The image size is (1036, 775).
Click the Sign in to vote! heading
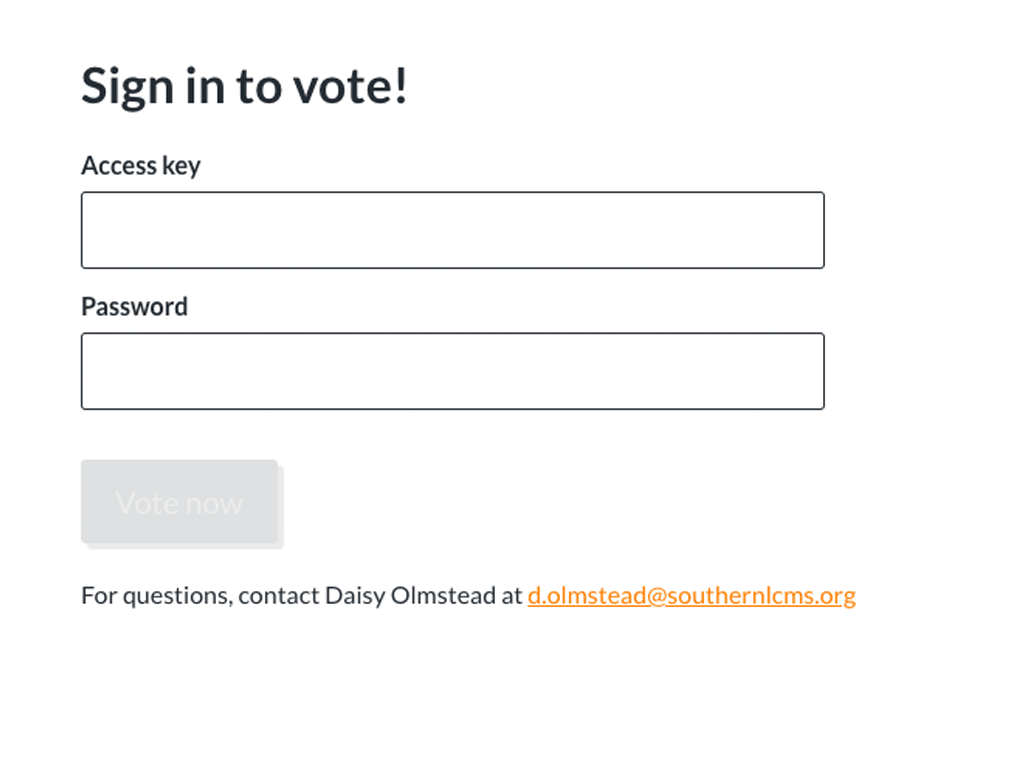pos(244,86)
